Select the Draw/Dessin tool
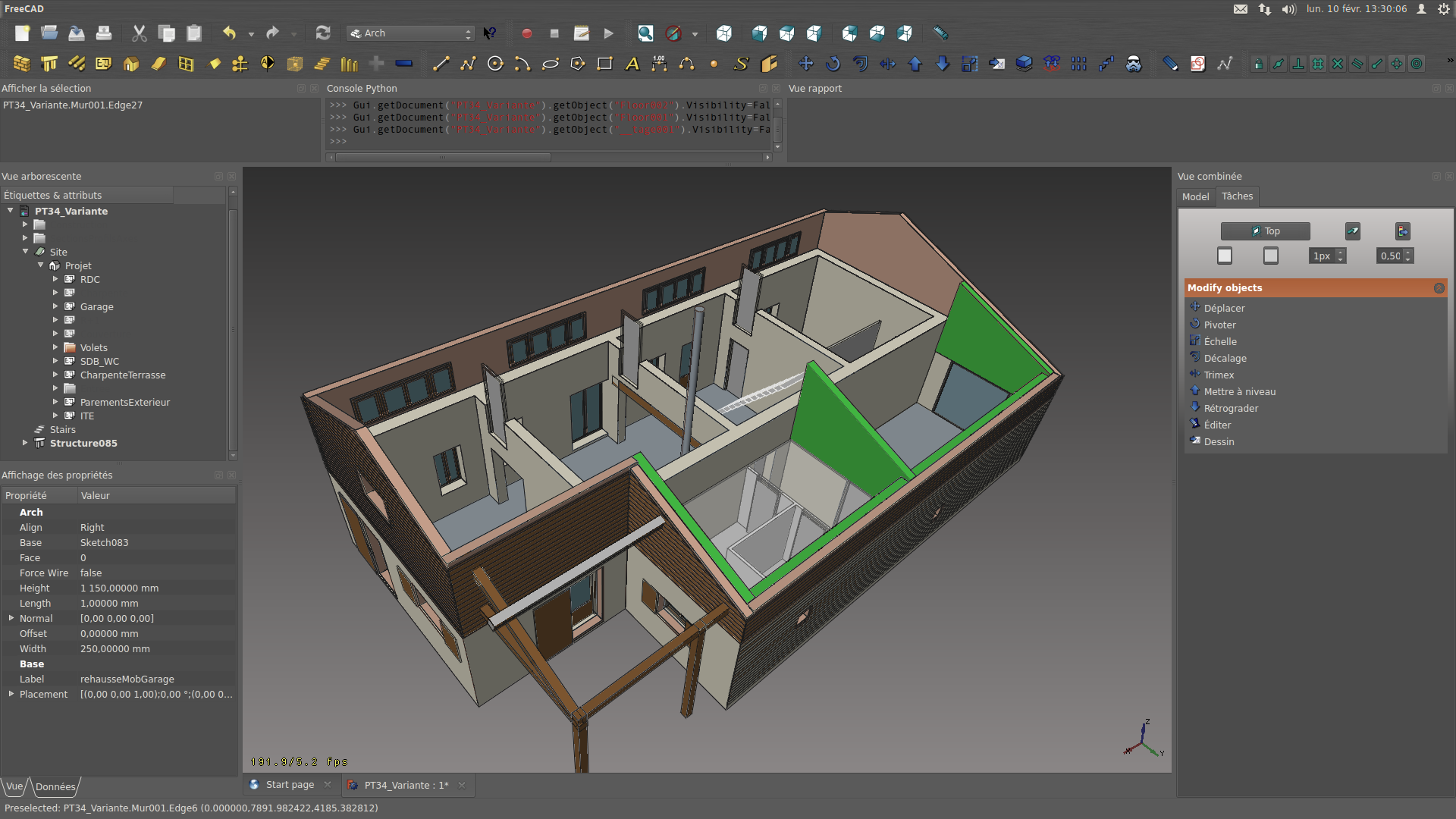Screen dimensions: 1456x819 (1218, 441)
